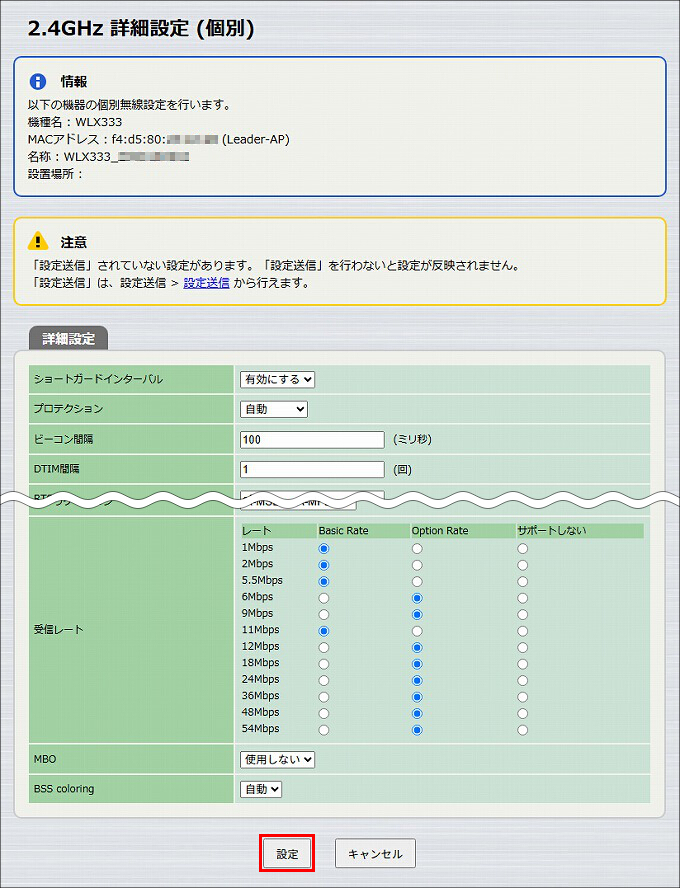This screenshot has width=680, height=888.
Task: Focus the DTIM間隔 input field
Action: 312,469
